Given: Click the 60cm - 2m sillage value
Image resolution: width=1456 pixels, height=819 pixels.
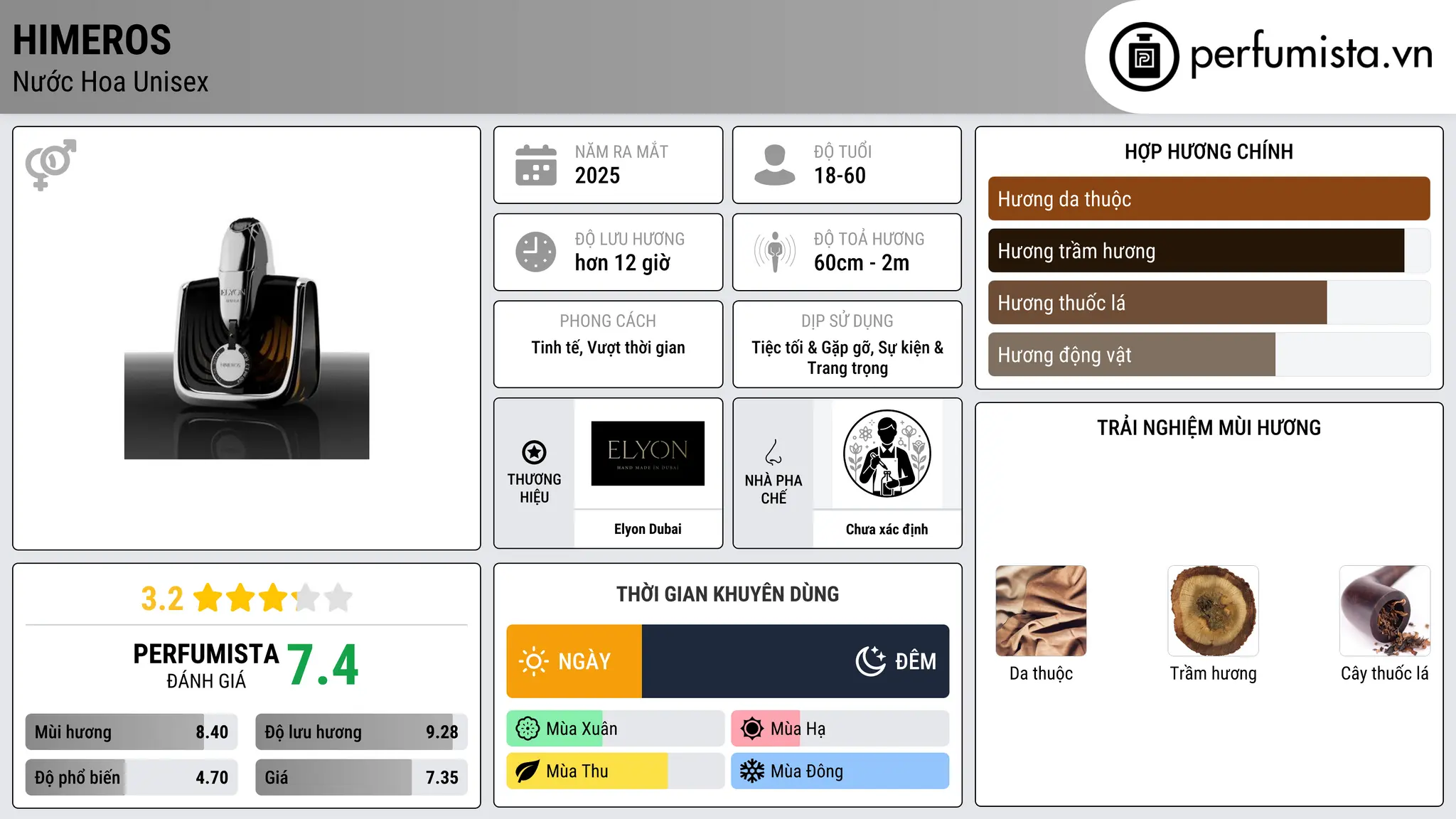Looking at the screenshot, I should pyautogui.click(x=862, y=263).
